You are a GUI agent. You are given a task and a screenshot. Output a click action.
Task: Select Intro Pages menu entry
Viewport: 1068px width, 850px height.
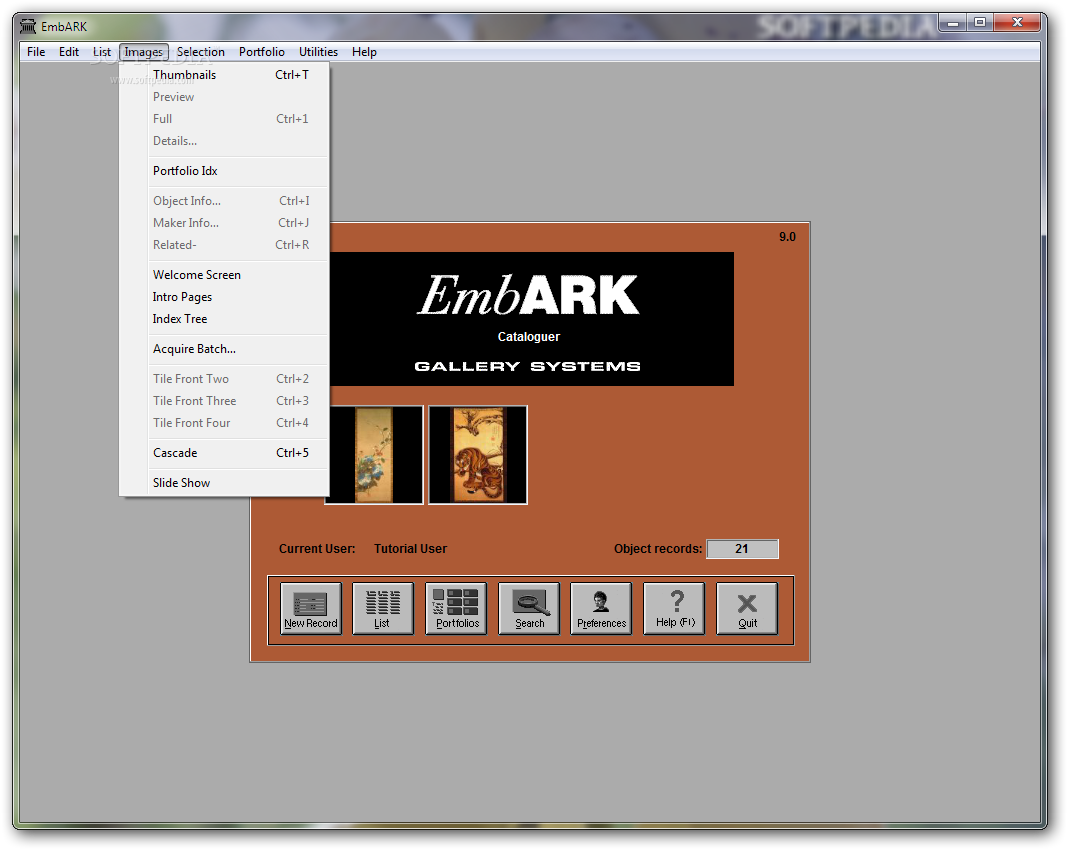[225, 297]
